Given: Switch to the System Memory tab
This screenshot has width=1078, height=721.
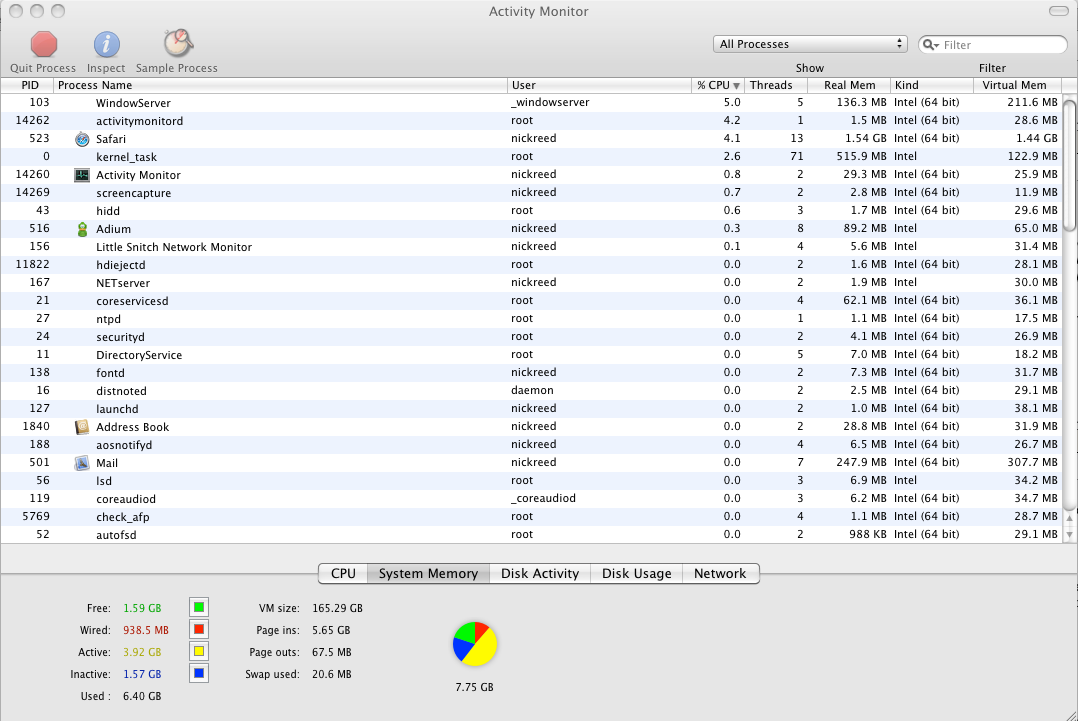Looking at the screenshot, I should coord(428,573).
